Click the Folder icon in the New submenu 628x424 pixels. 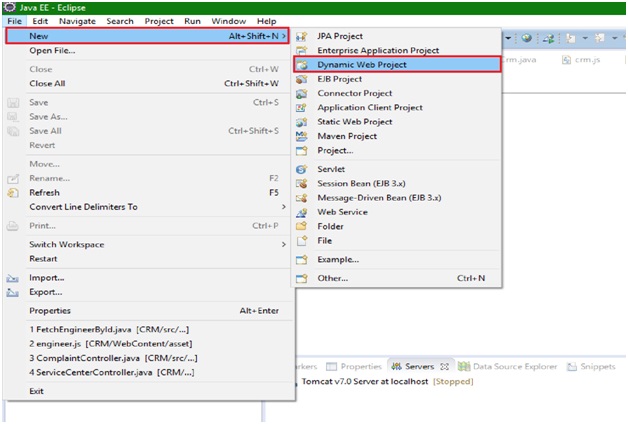coord(301,226)
